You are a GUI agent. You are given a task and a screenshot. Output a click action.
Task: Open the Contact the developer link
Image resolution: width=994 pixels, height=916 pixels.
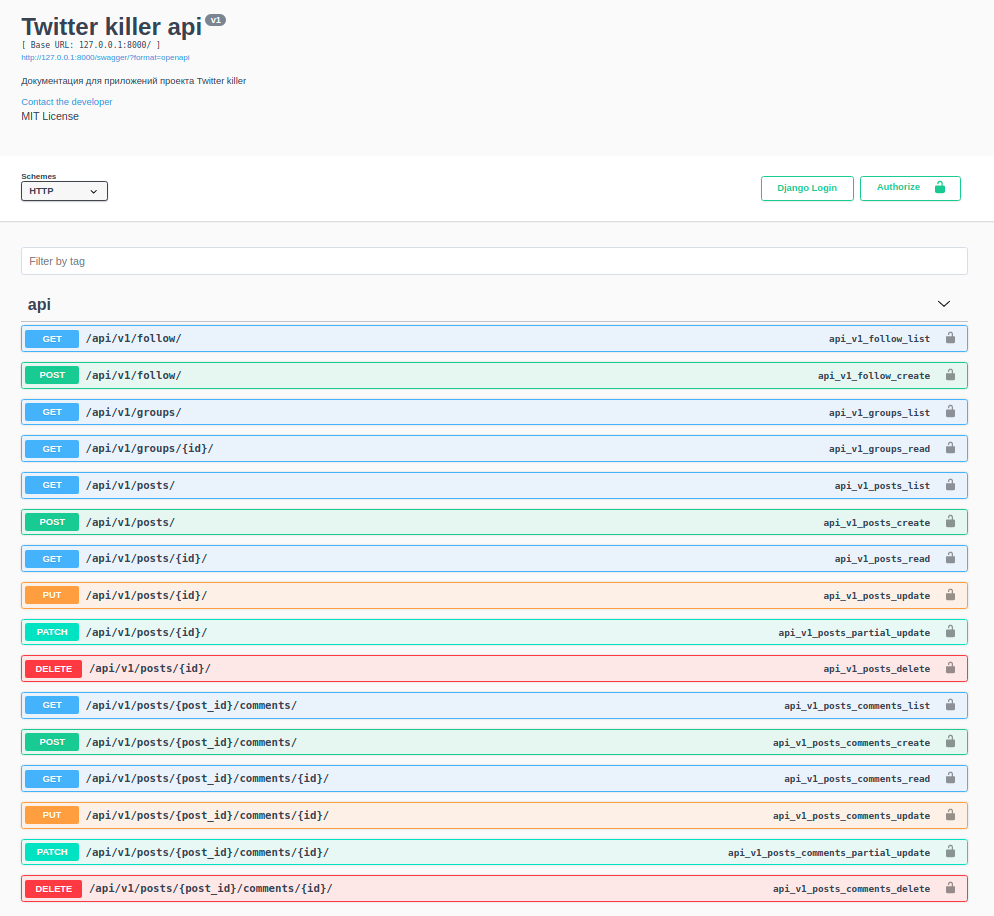(66, 101)
